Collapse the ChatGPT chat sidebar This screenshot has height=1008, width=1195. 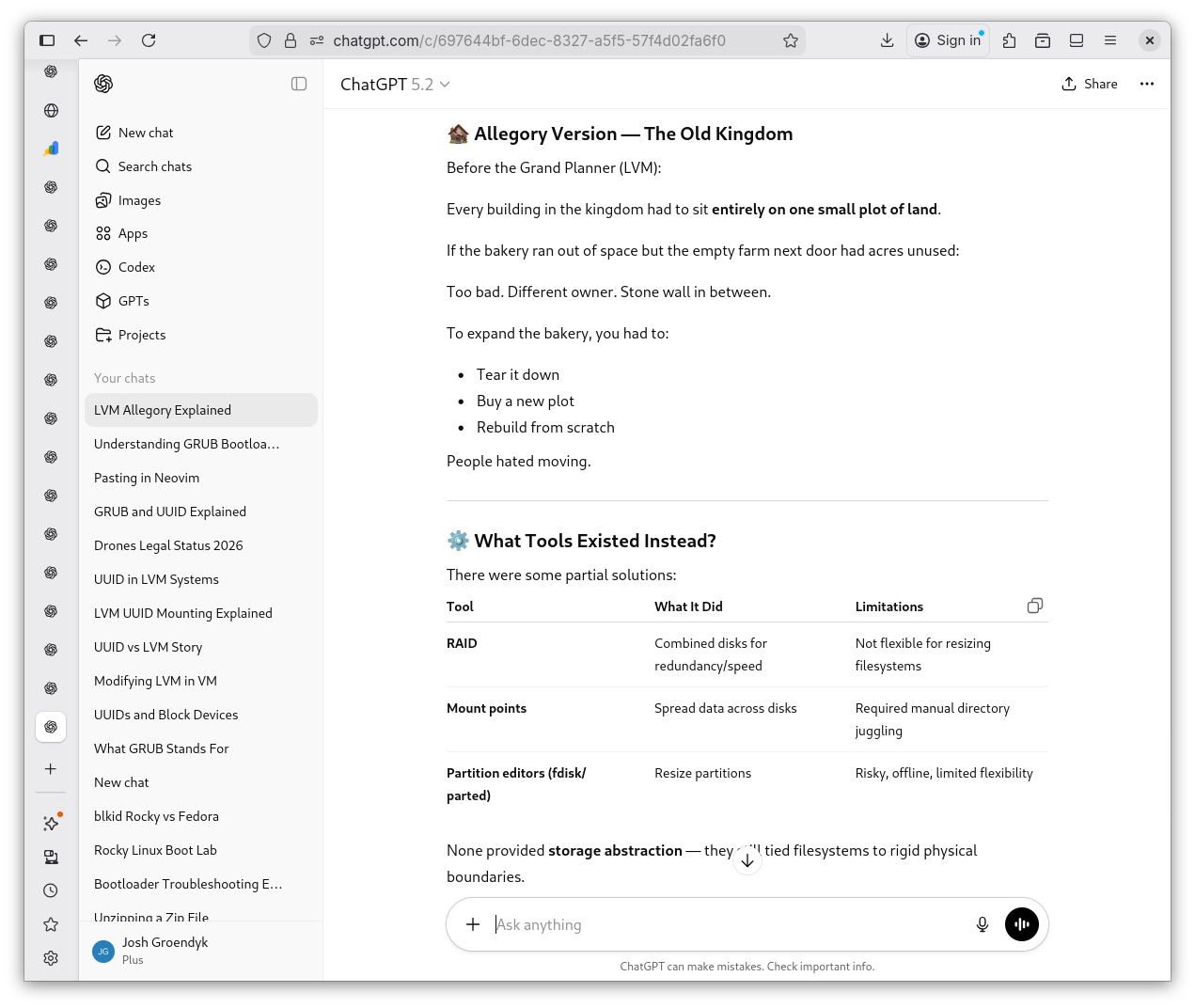point(299,84)
